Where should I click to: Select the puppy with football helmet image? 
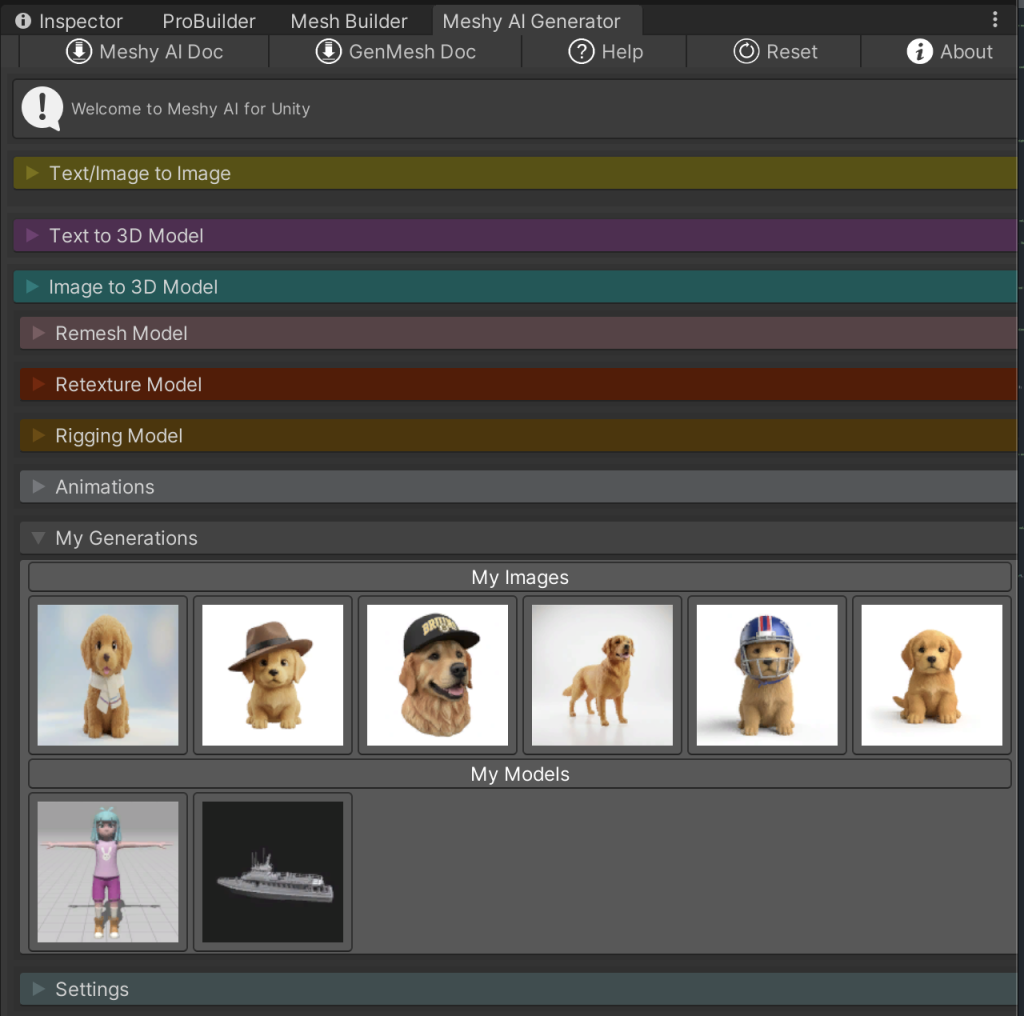point(767,675)
